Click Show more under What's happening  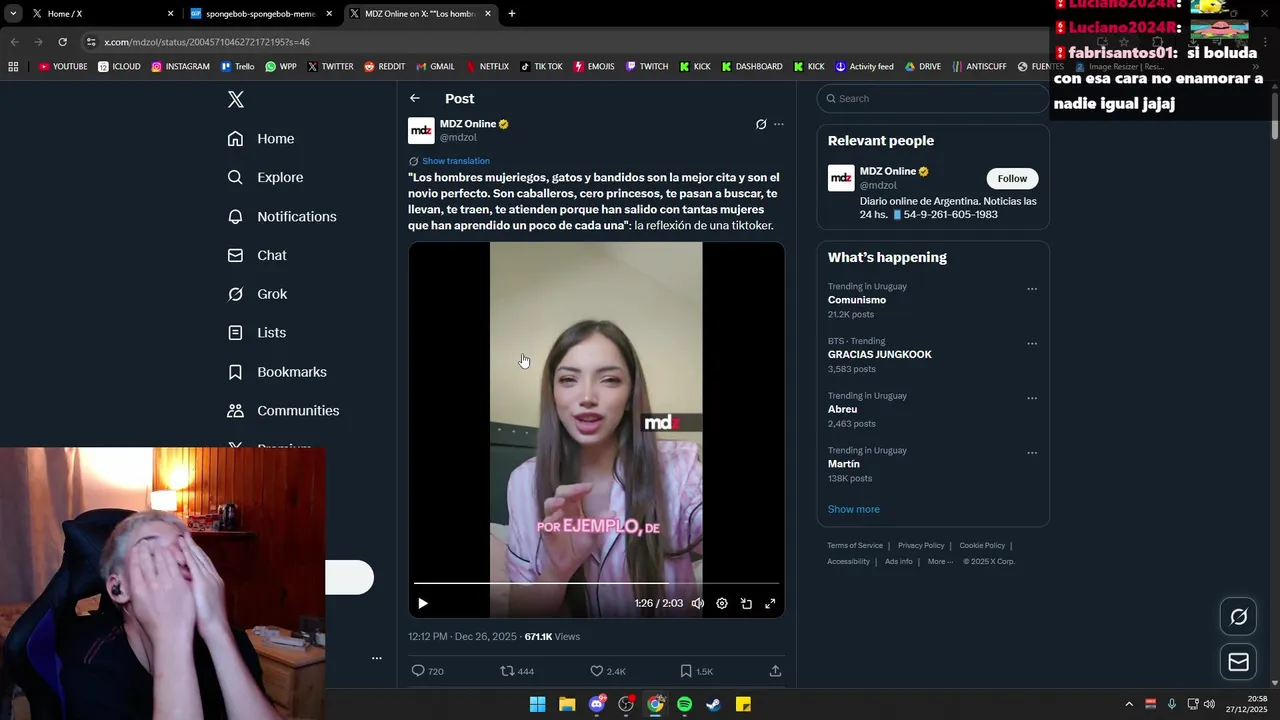click(x=854, y=509)
